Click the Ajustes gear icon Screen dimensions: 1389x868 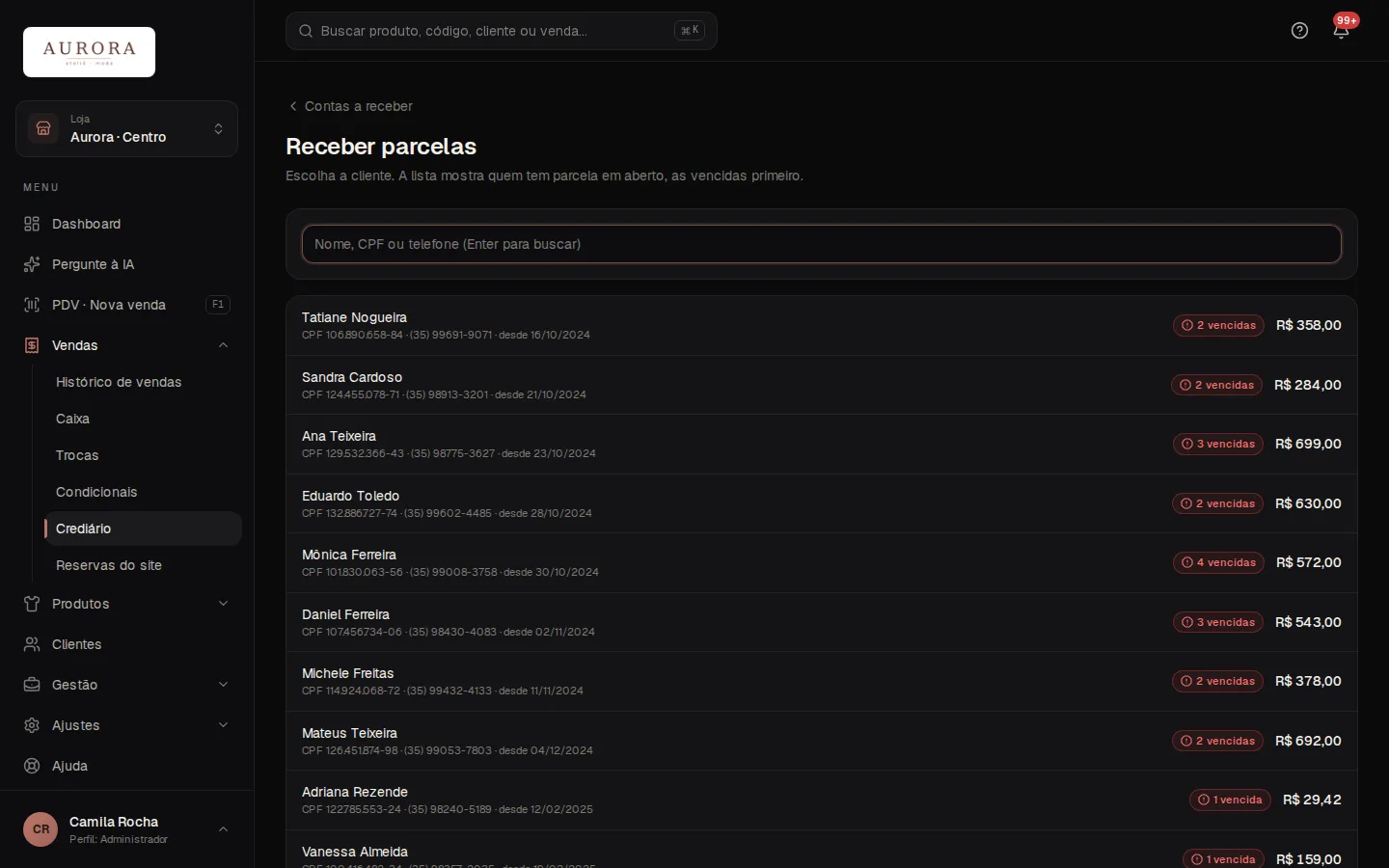click(32, 725)
